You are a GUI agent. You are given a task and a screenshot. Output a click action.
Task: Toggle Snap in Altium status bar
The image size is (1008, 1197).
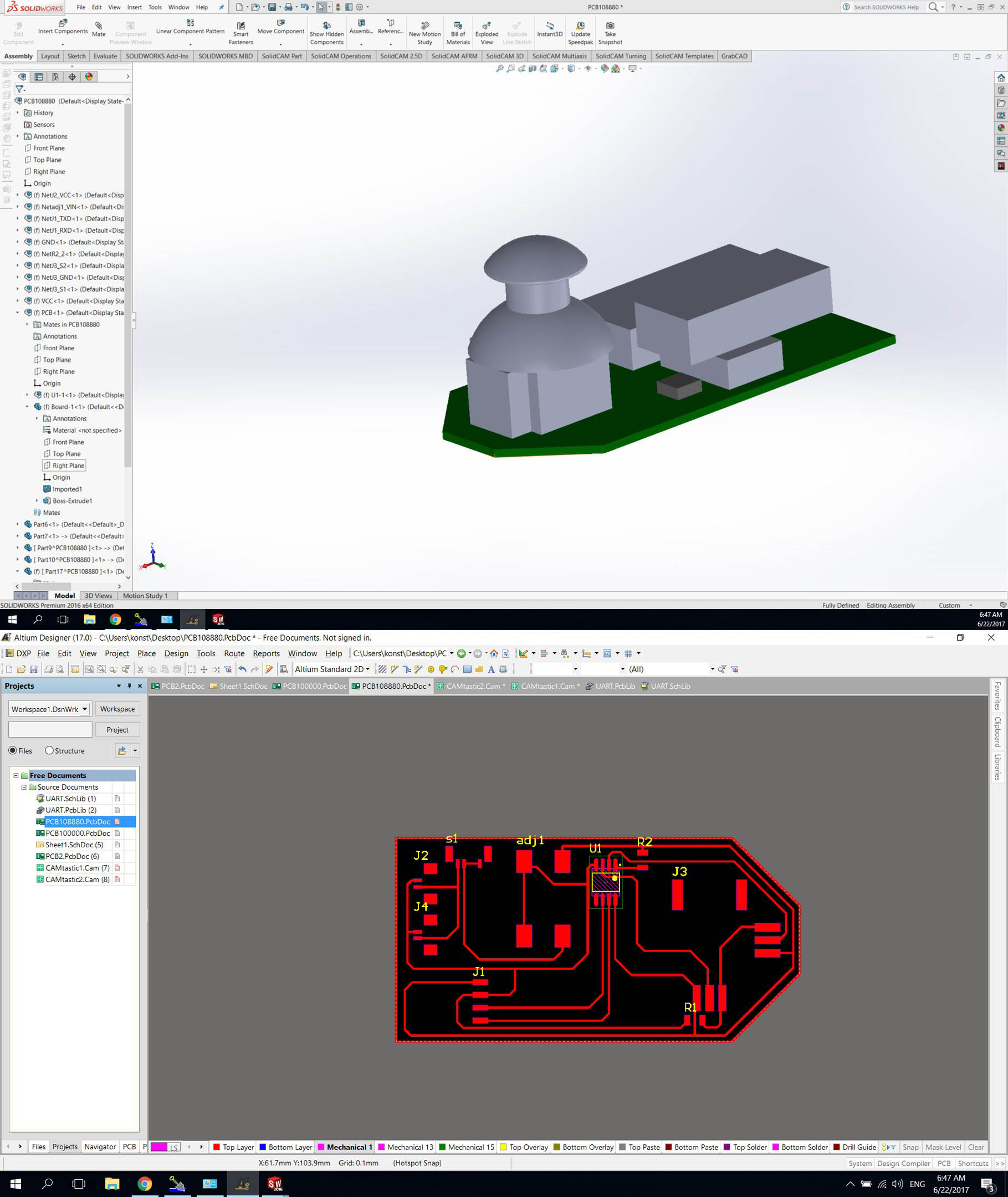[x=910, y=1147]
